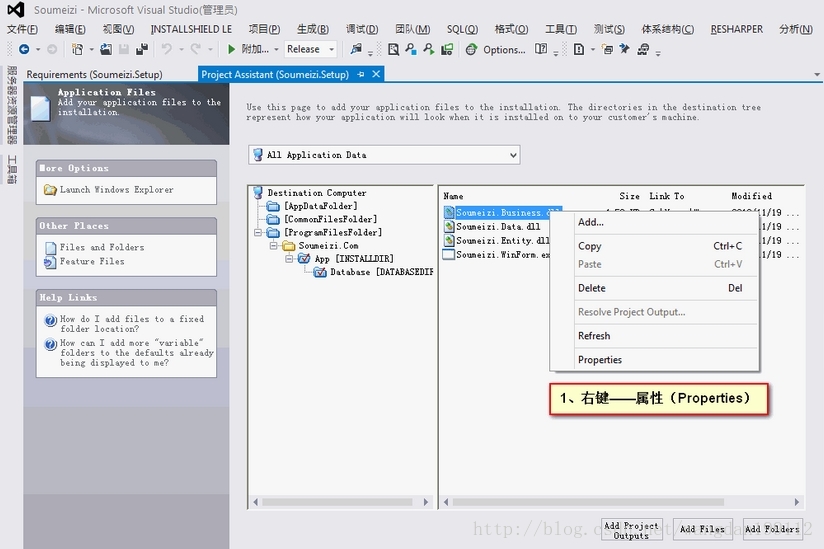Viewport: 824px width, 549px height.
Task: Click the stacked windows toolbar icon
Action: click(607, 49)
